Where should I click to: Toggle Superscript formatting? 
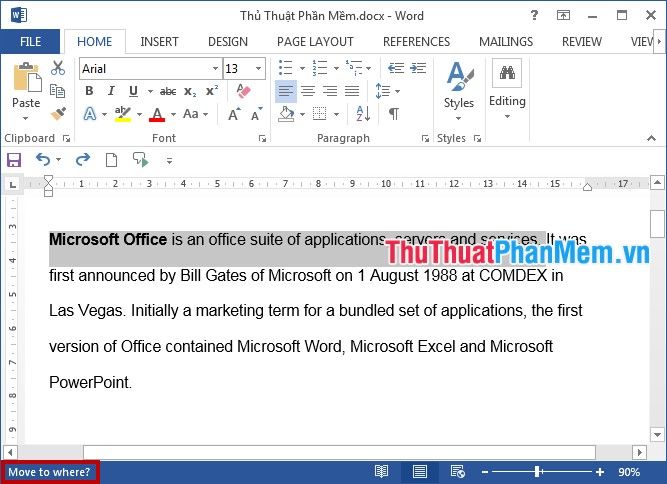212,91
